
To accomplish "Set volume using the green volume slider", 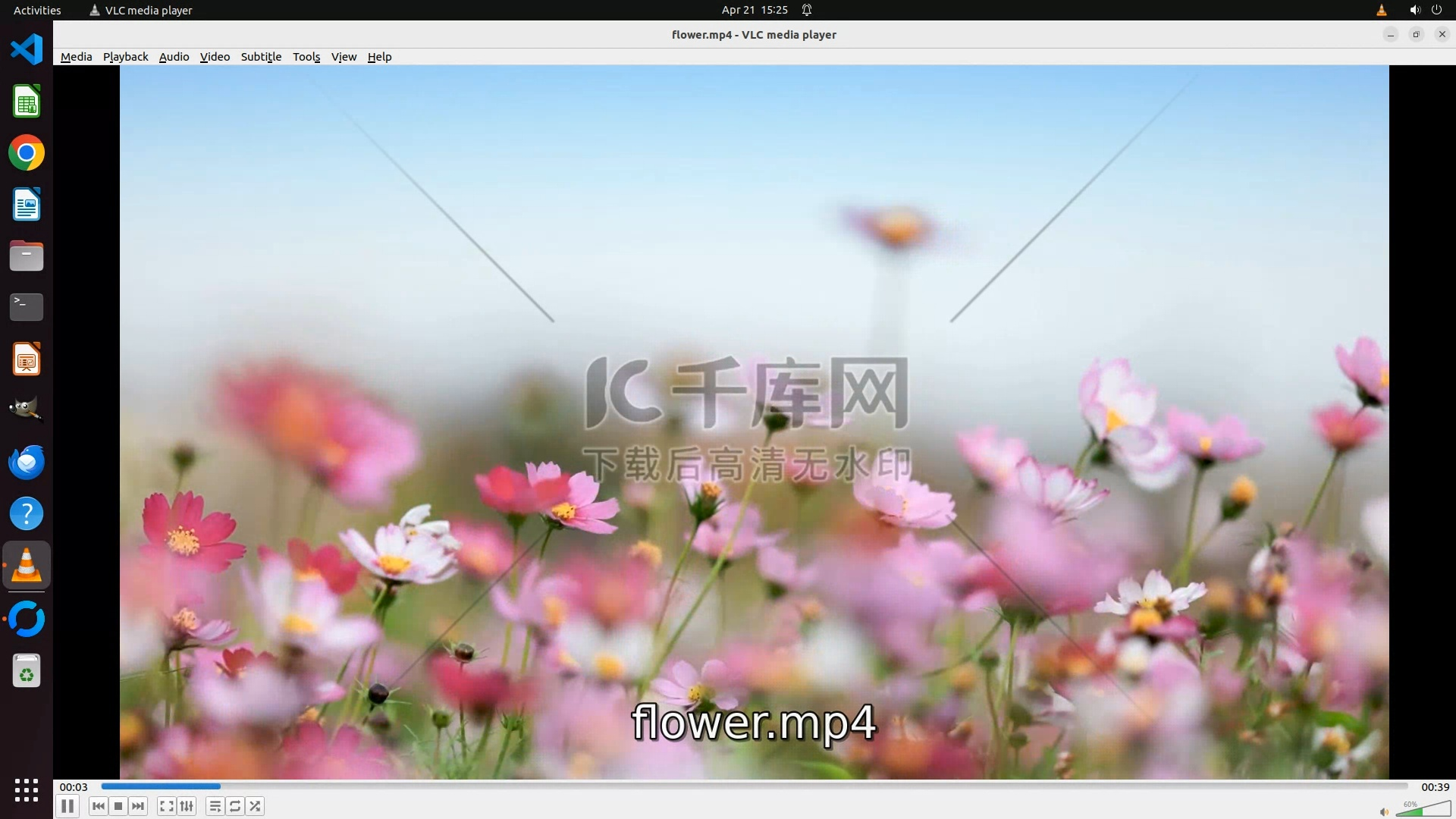I will (1423, 810).
